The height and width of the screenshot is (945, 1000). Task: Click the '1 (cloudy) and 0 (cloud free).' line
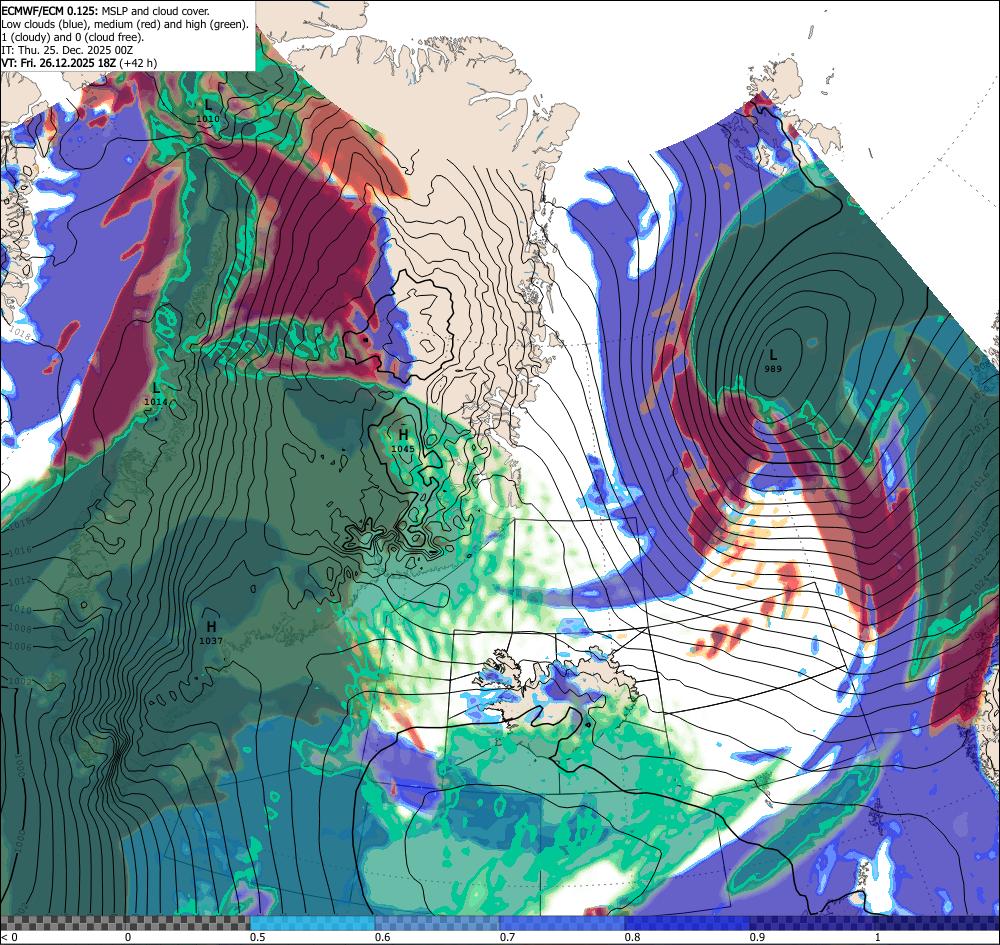click(73, 37)
